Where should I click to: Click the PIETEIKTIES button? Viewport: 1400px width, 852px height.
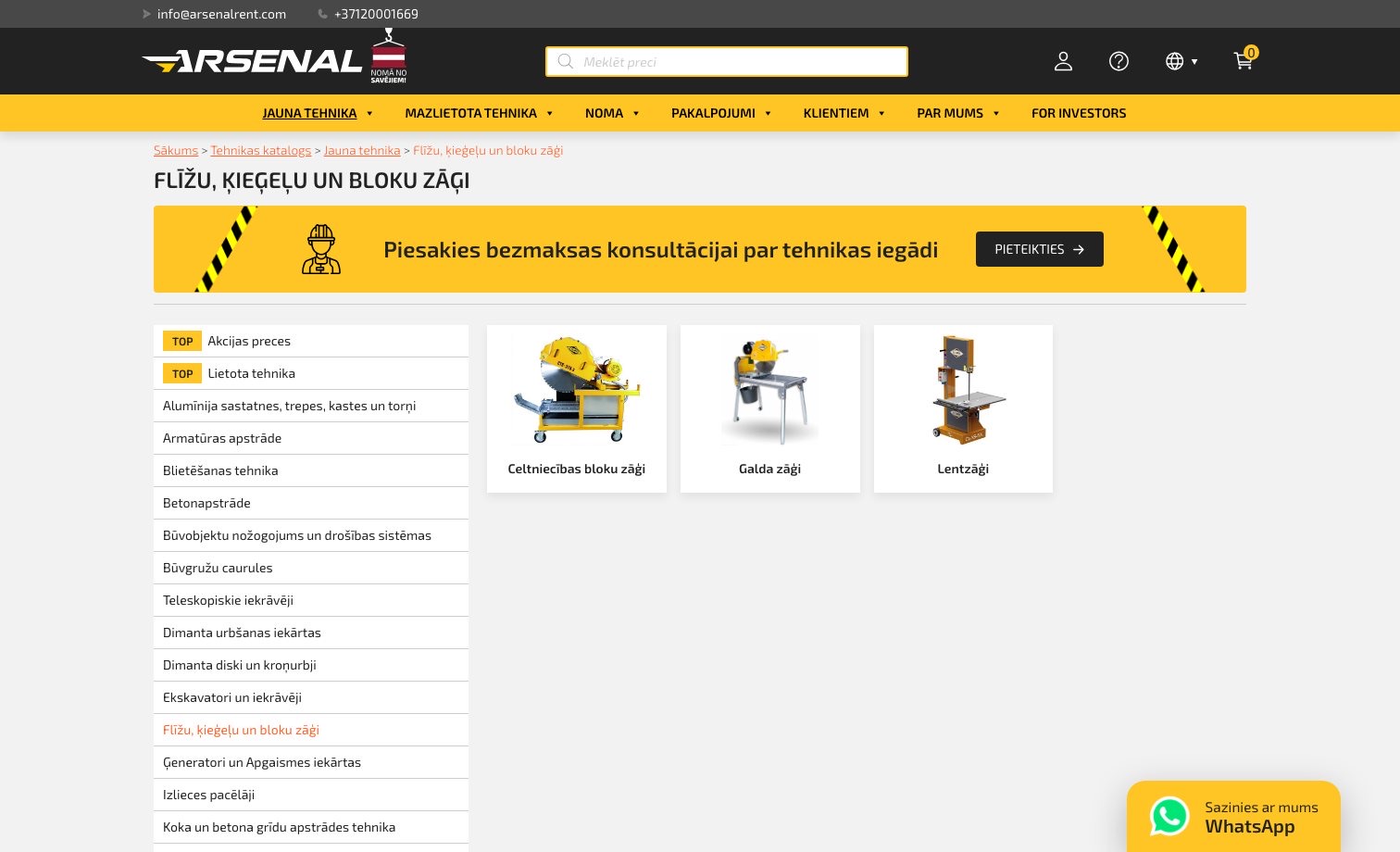click(x=1039, y=249)
